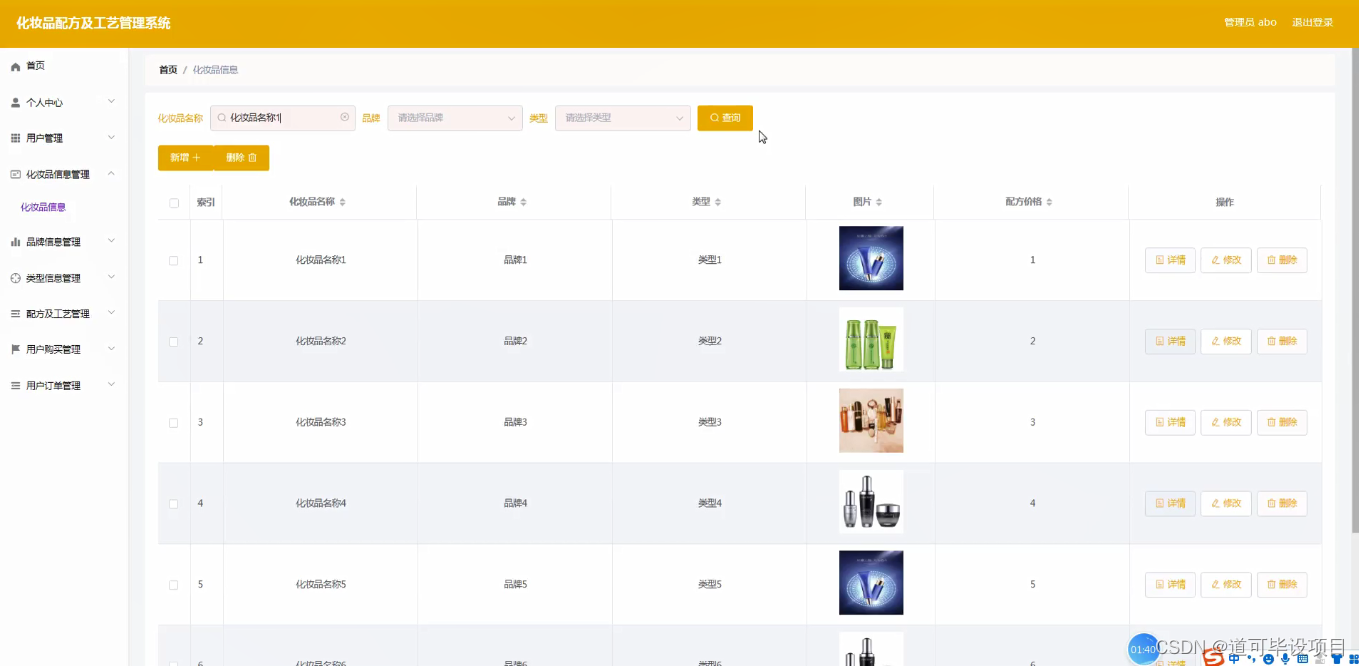Expand the 品牌信息管理 sidebar menu arrow
The width and height of the screenshot is (1359, 666).
(111, 241)
